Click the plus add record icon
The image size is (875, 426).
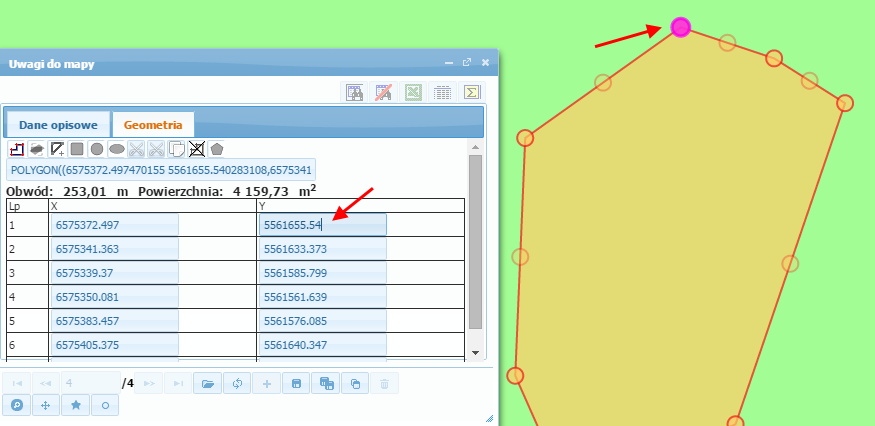click(x=267, y=384)
